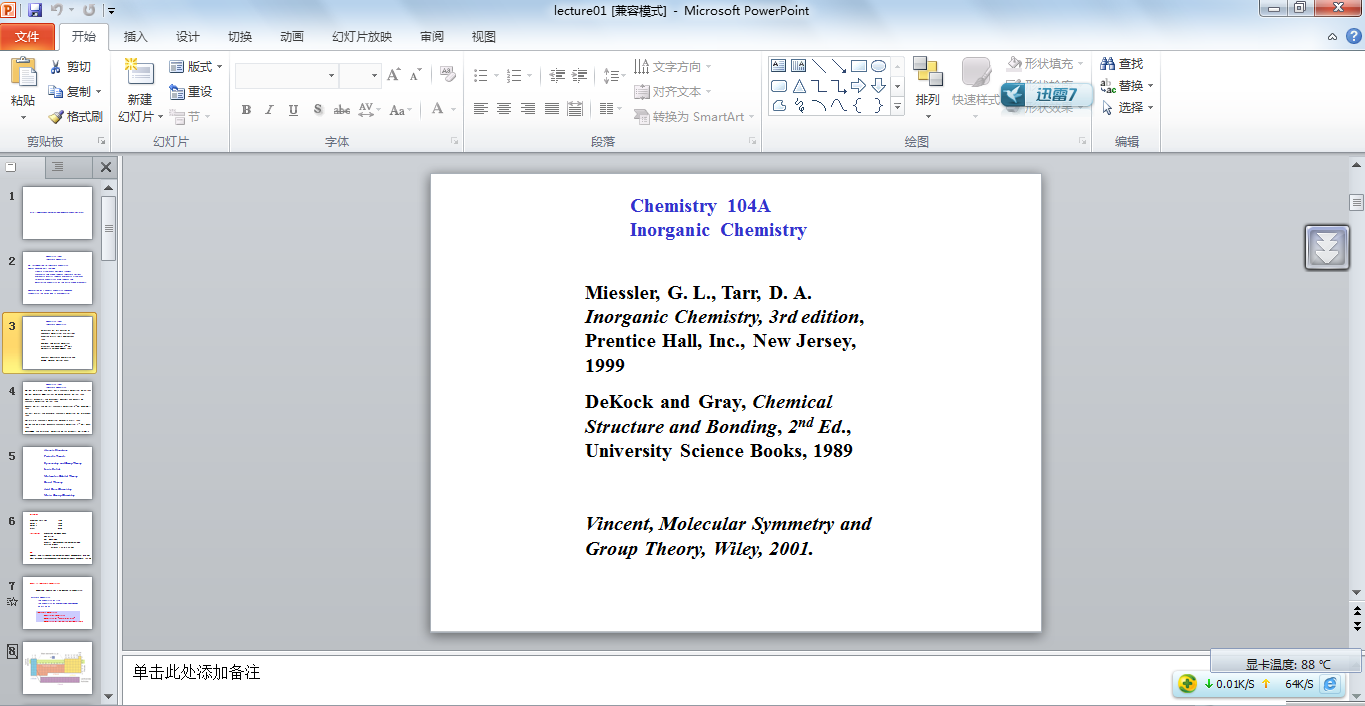Viewport: 1365px width, 706px height.
Task: Toggle center text alignment
Action: coord(504,109)
